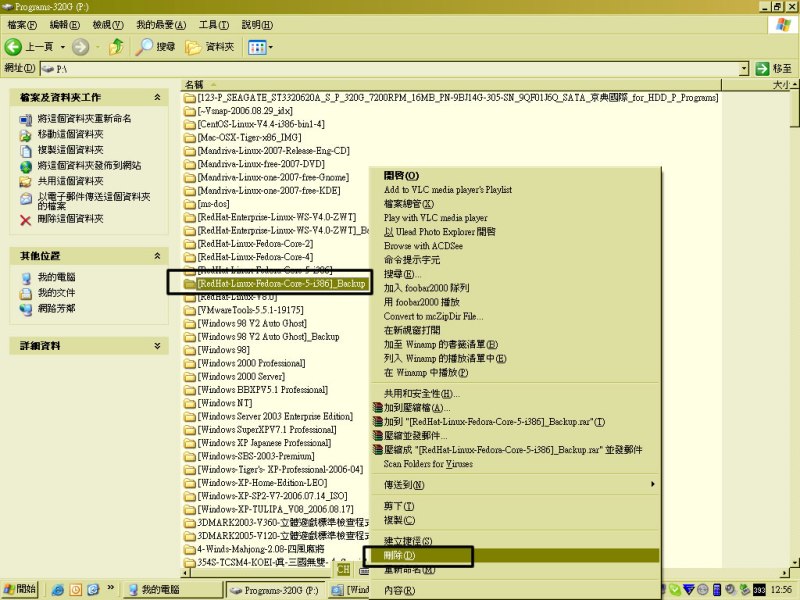
Task: Click the 名稱 column header
Action: [x=451, y=85]
